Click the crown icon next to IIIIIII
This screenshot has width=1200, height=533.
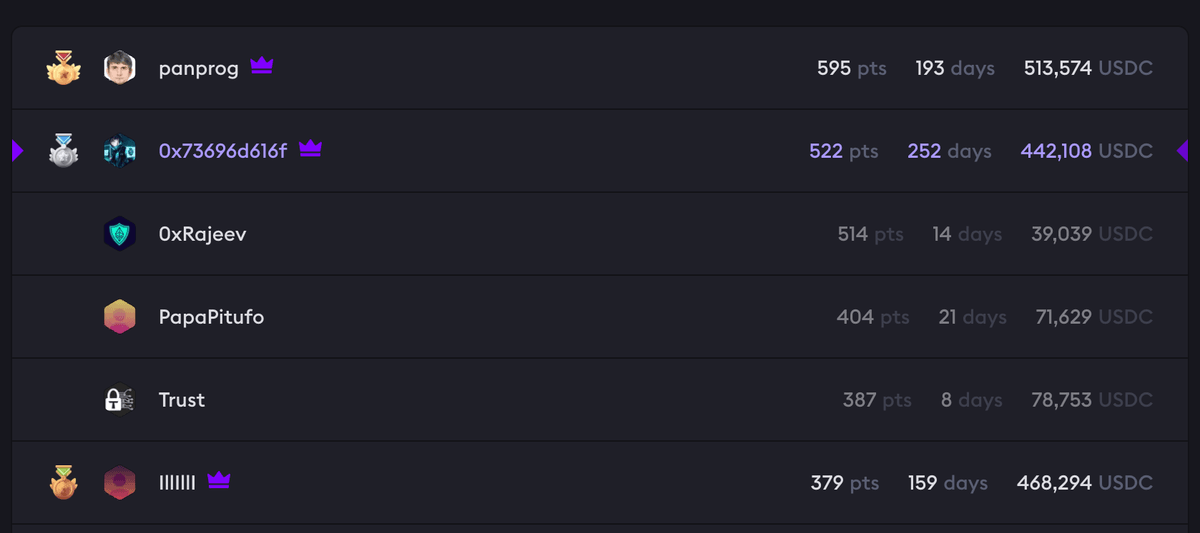(x=218, y=481)
